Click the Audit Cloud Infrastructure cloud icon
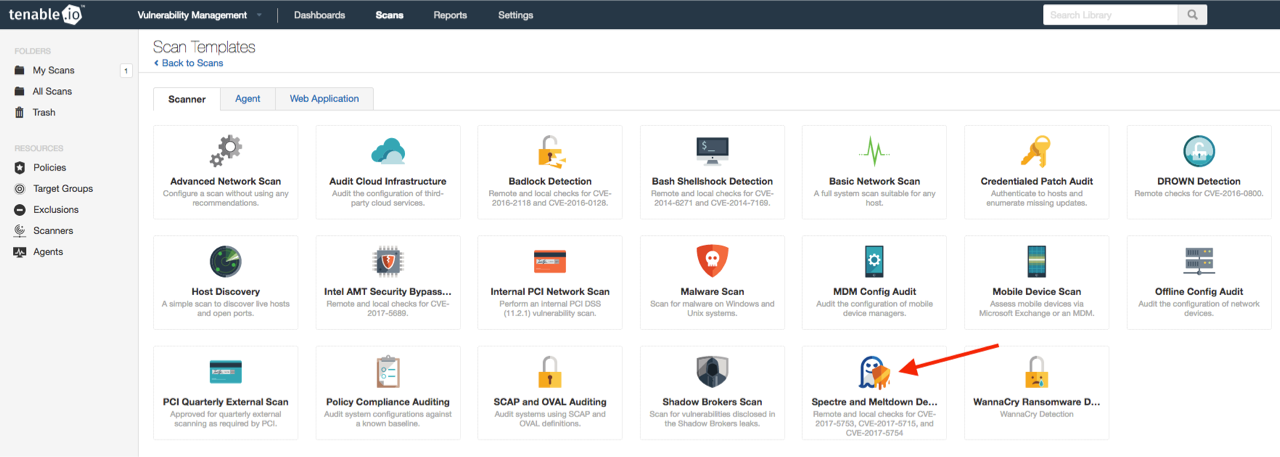Image resolution: width=1280 pixels, height=457 pixels. point(387,151)
